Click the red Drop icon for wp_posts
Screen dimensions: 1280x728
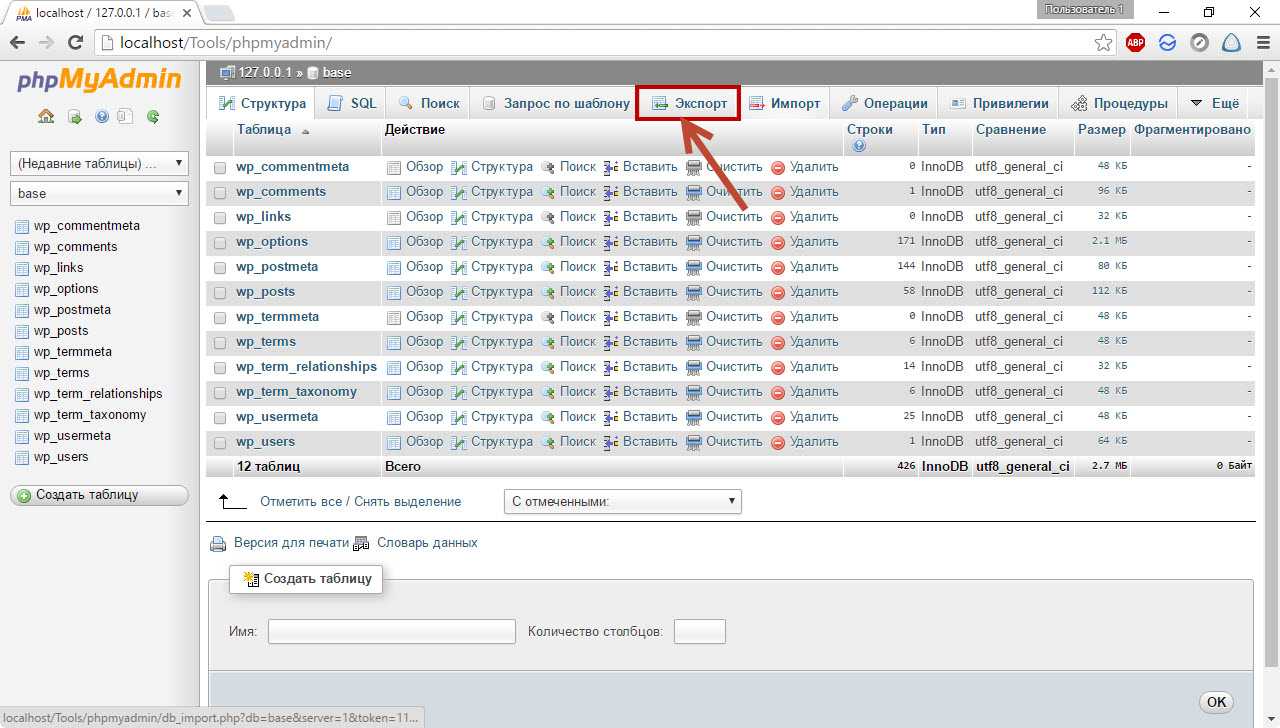[778, 293]
